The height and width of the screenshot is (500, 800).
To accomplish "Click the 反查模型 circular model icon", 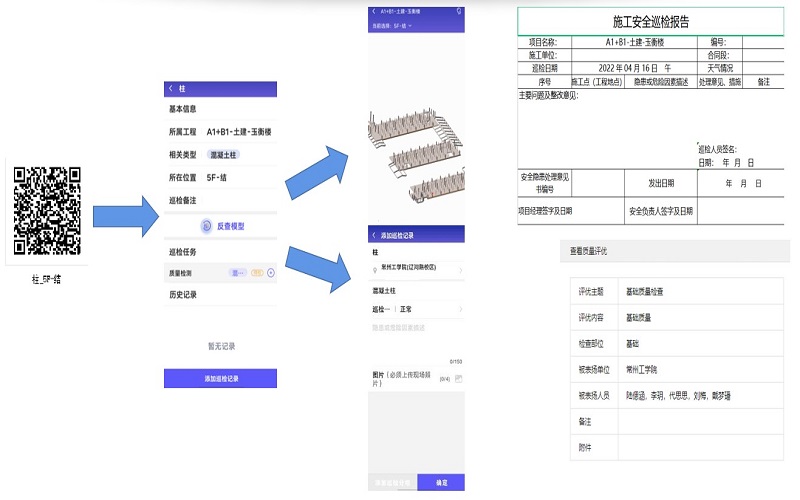I will coord(207,226).
